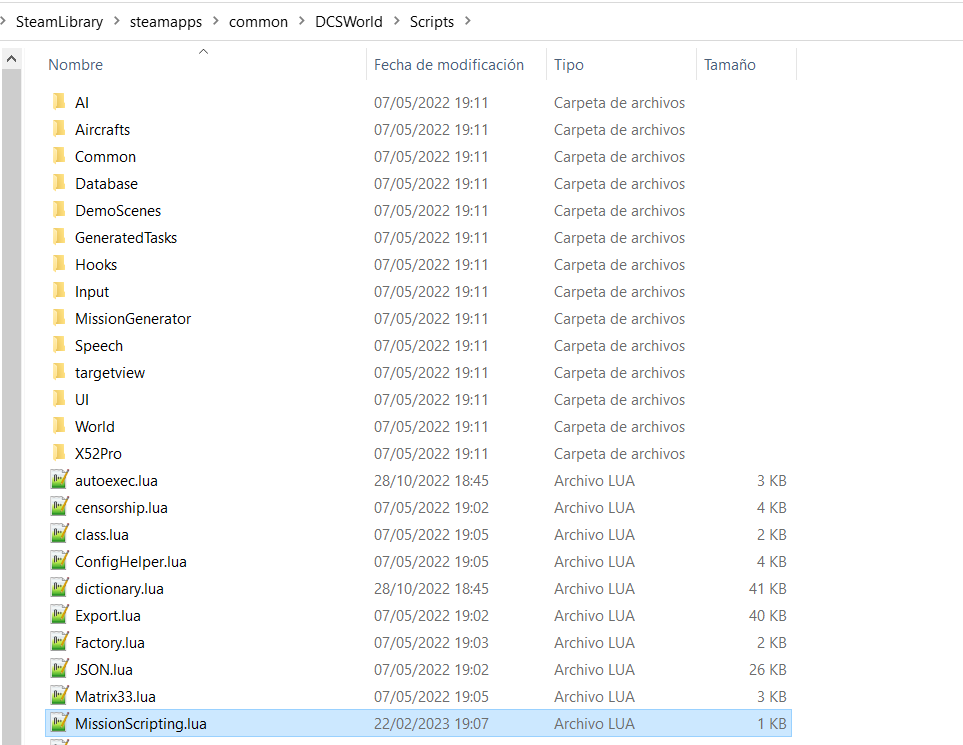
Task: Click the Matrix33.lua file icon
Action: click(59, 696)
